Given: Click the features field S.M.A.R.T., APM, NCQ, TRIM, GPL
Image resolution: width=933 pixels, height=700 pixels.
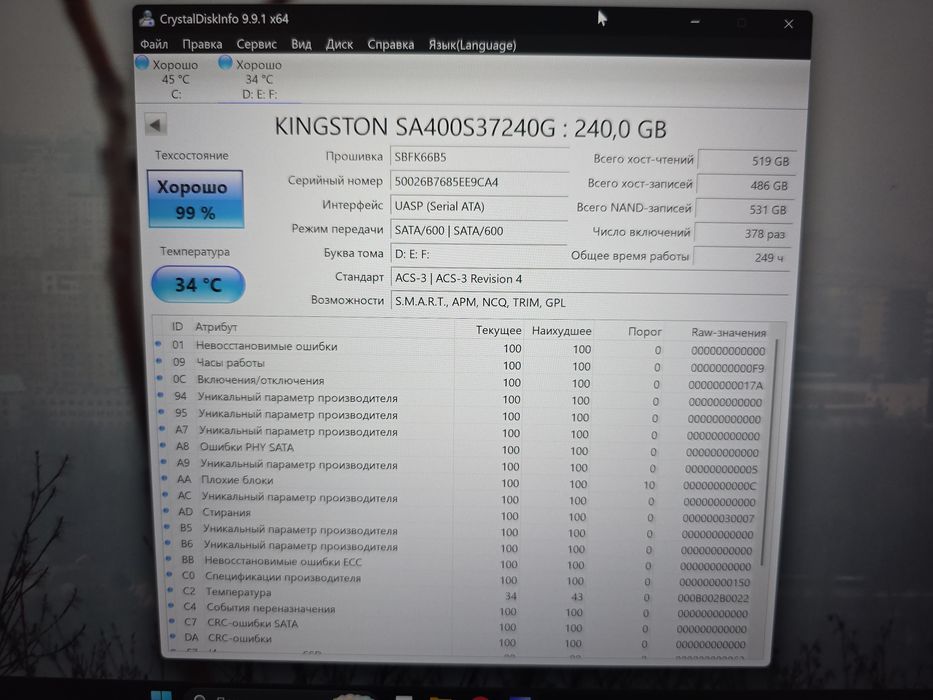Looking at the screenshot, I should (x=589, y=302).
